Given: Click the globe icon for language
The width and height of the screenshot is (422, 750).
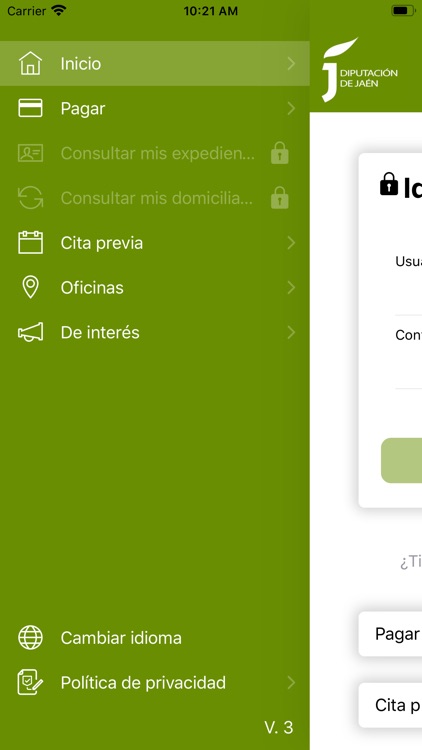Looking at the screenshot, I should [30, 638].
